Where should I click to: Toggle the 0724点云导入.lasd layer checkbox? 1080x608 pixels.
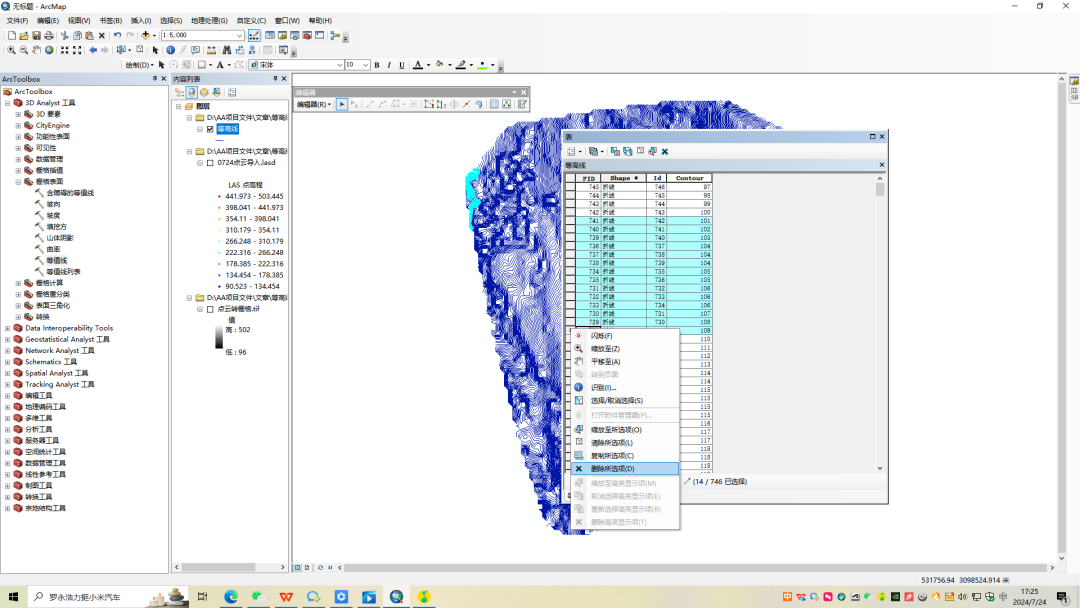tap(210, 163)
